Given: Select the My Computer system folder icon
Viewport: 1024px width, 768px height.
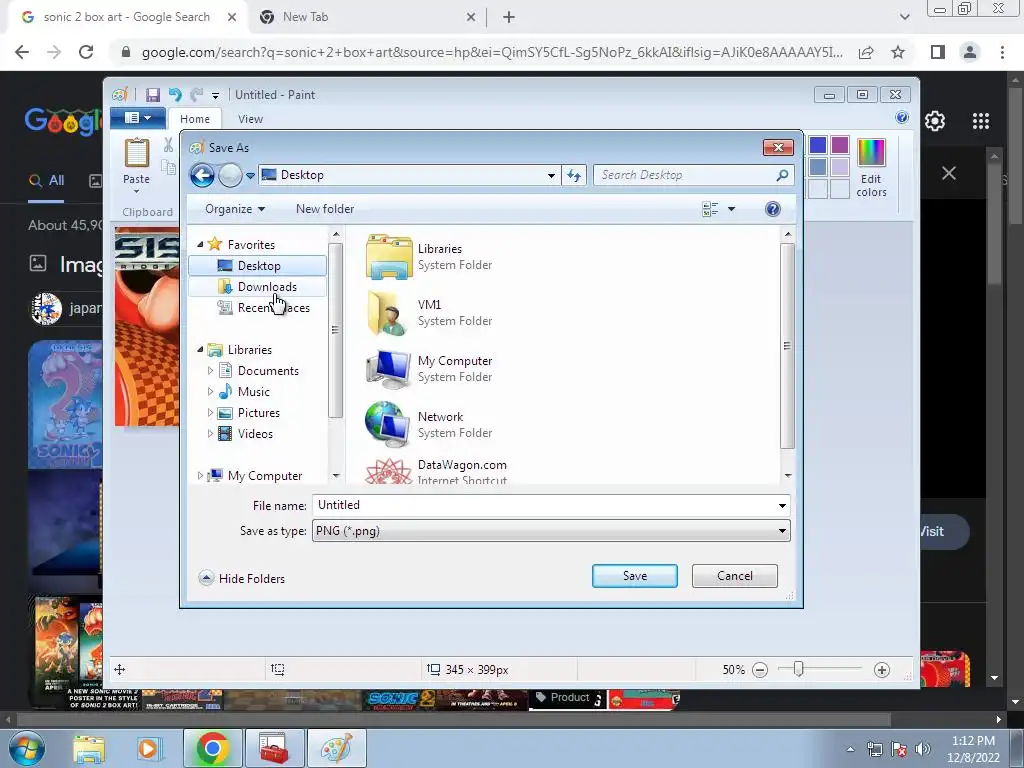Looking at the screenshot, I should [x=389, y=369].
